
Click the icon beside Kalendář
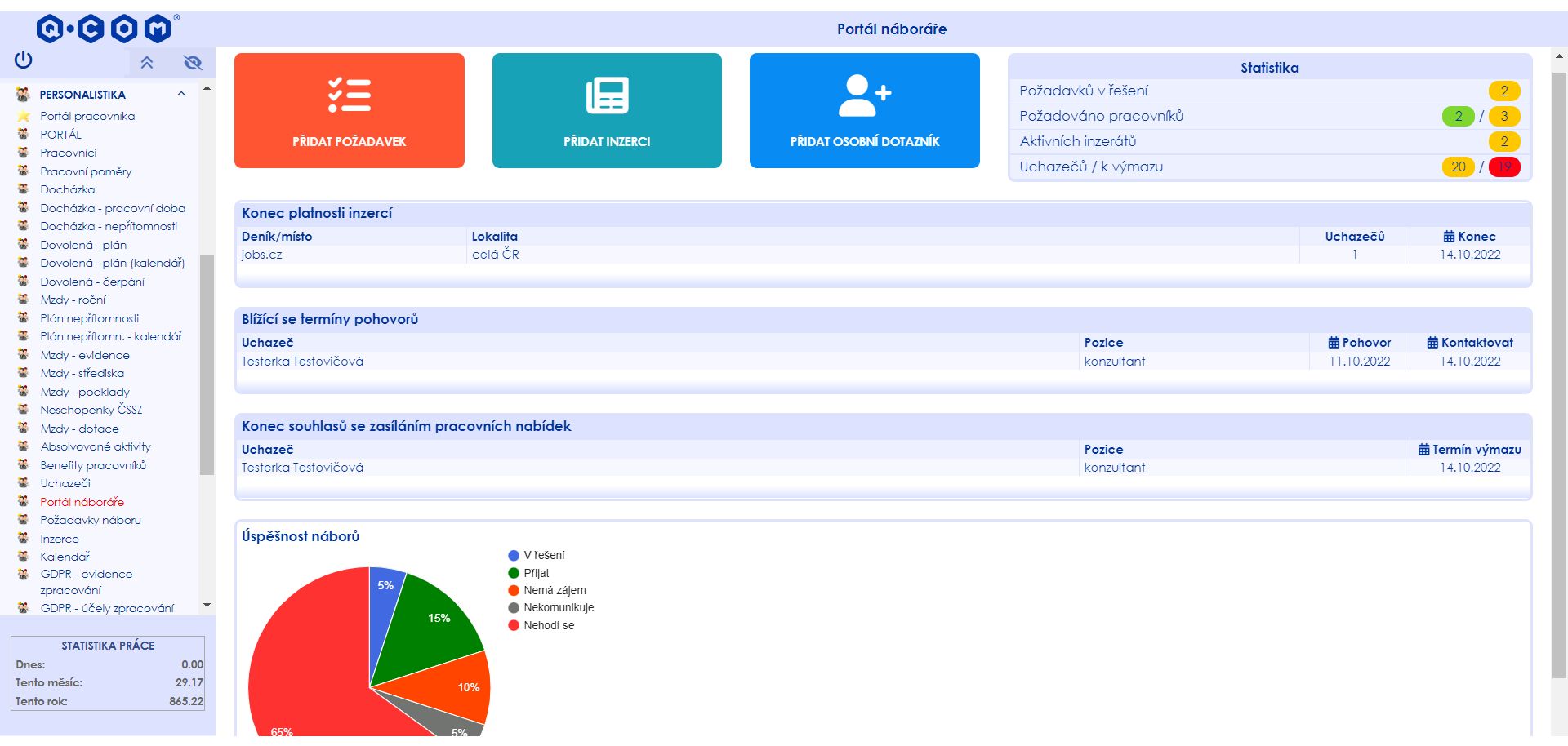click(24, 556)
